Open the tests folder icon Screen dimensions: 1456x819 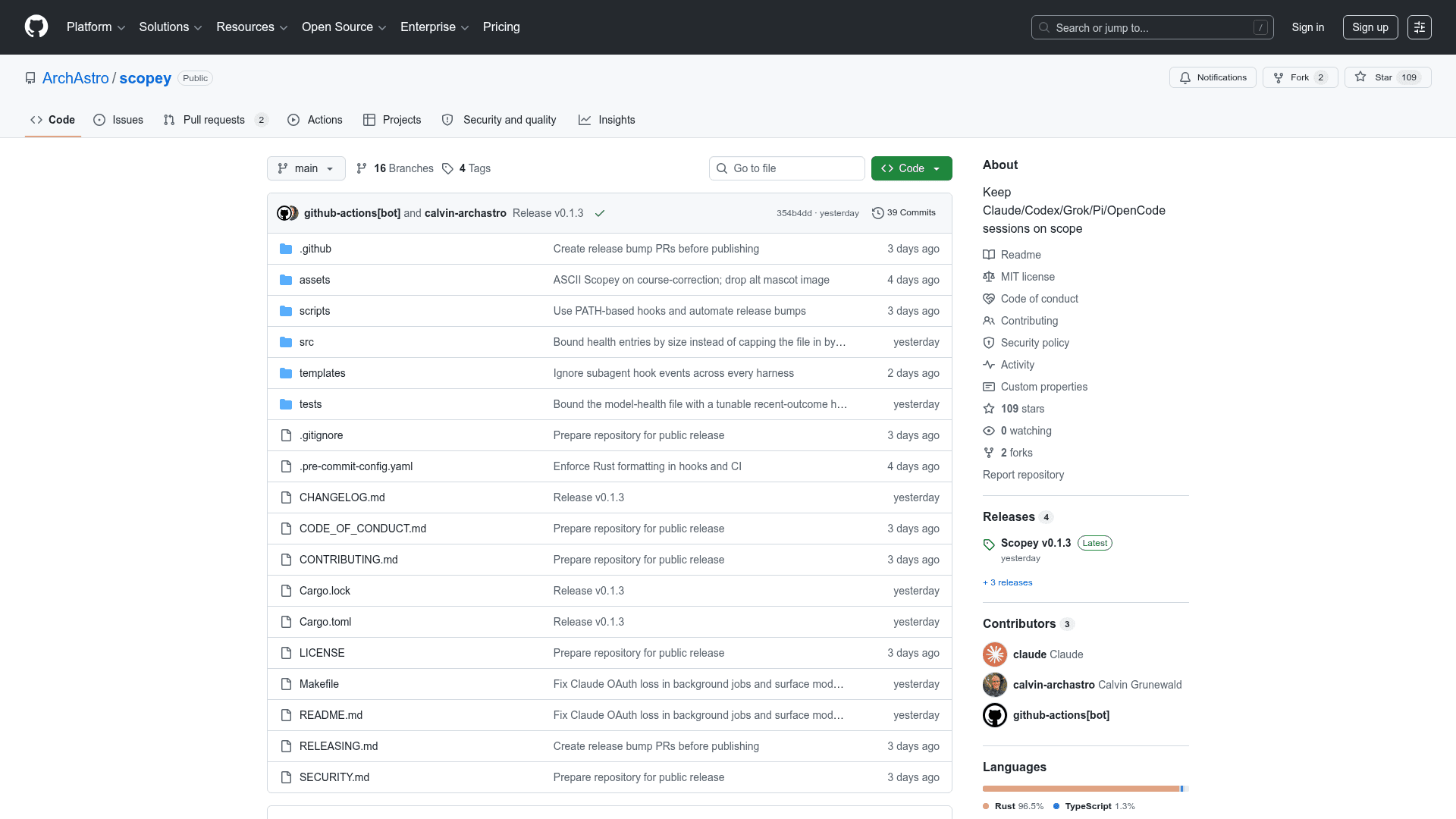[x=286, y=404]
